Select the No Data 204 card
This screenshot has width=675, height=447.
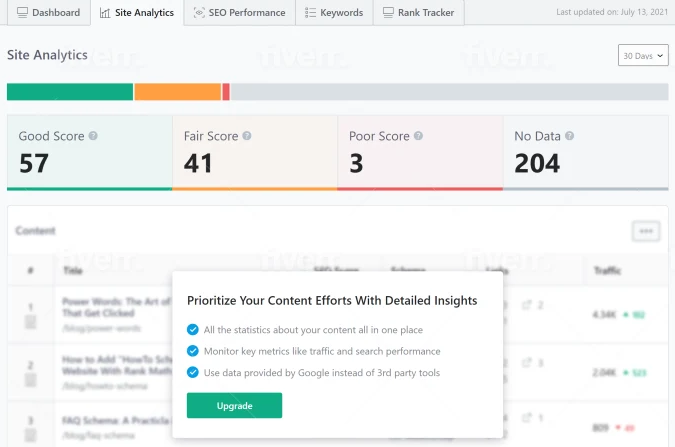(586, 152)
